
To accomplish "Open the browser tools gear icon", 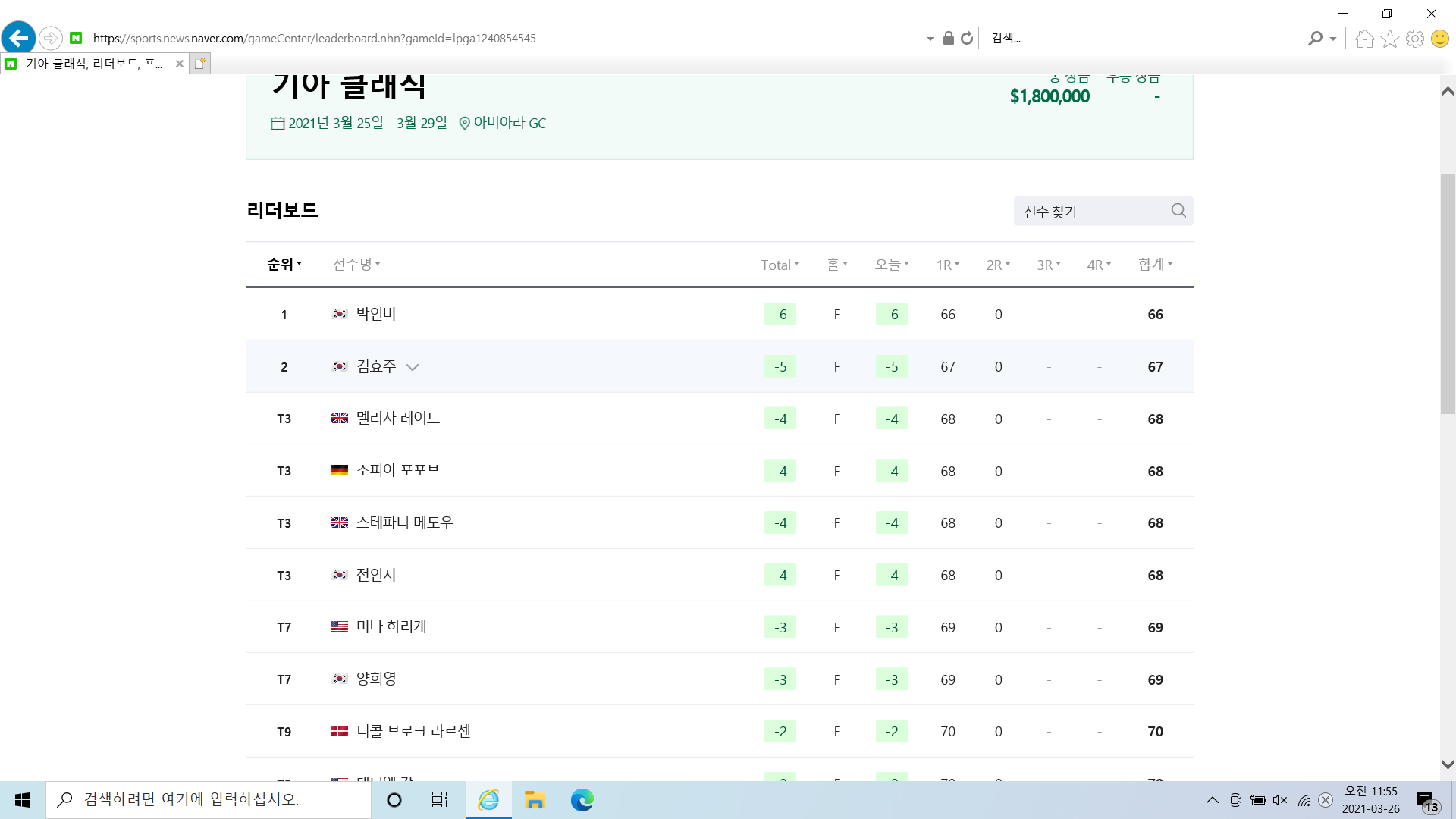I will (1415, 39).
